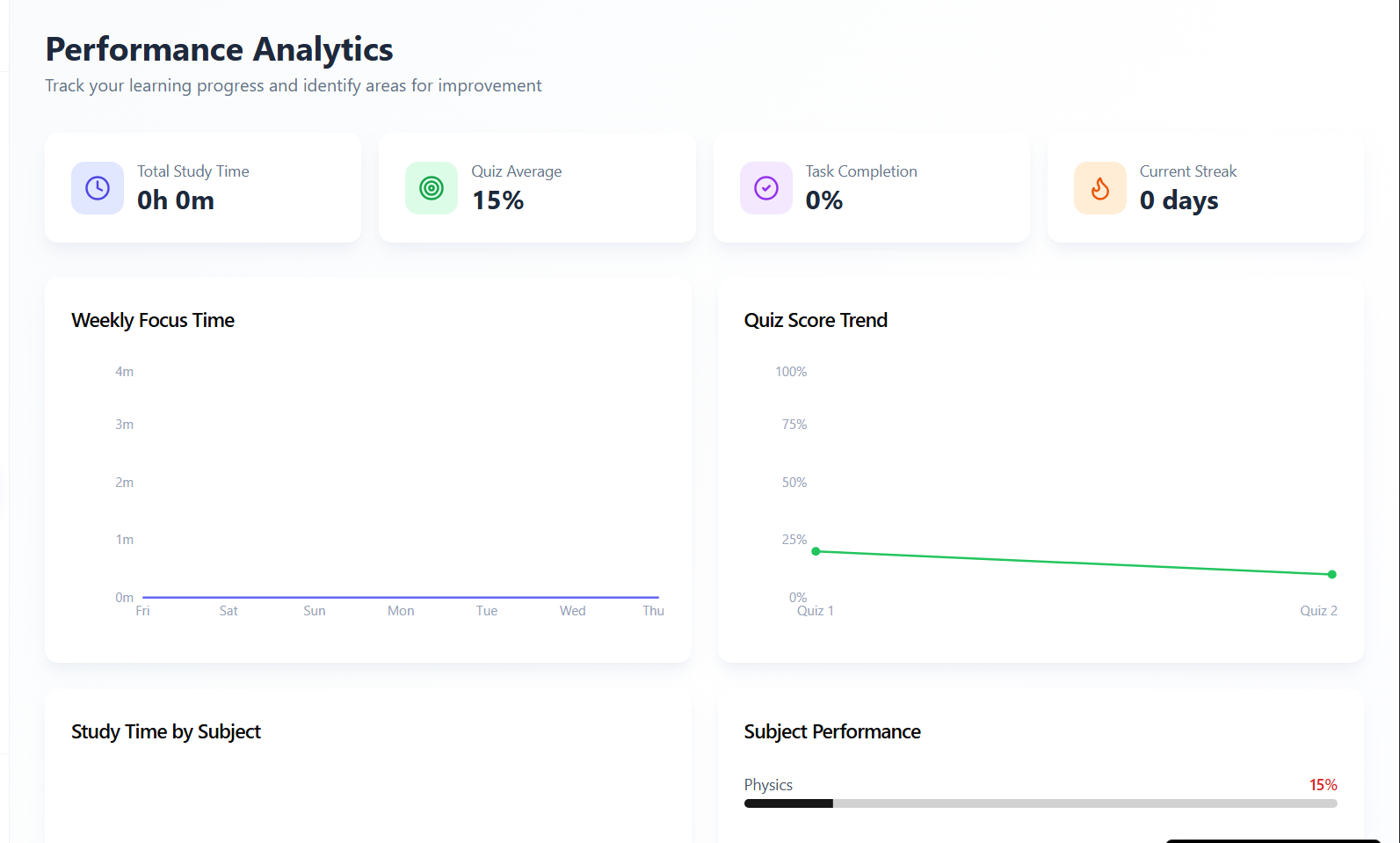Click the 'Subject Performance' title
This screenshot has width=1400, height=843.
(x=832, y=731)
